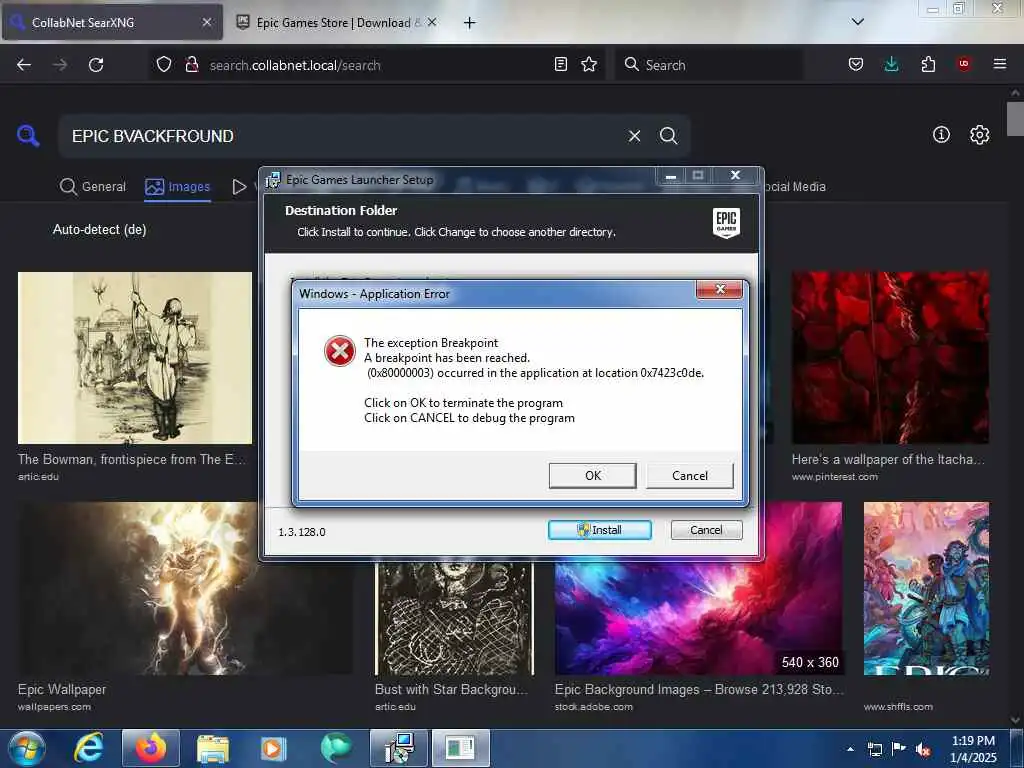Launch Internet Explorer from taskbar
The height and width of the screenshot is (768, 1024).
tap(89, 748)
